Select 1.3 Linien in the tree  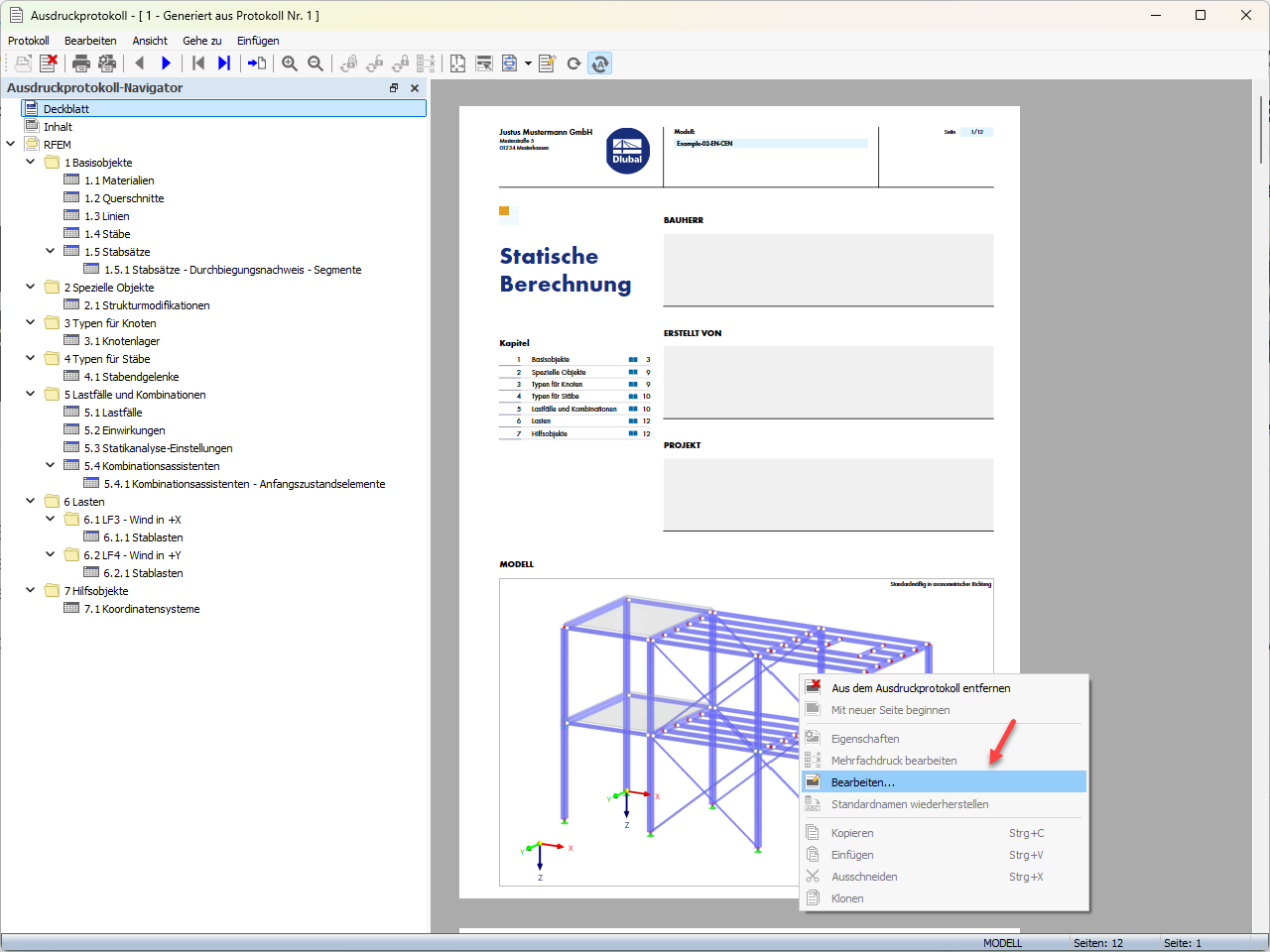106,216
